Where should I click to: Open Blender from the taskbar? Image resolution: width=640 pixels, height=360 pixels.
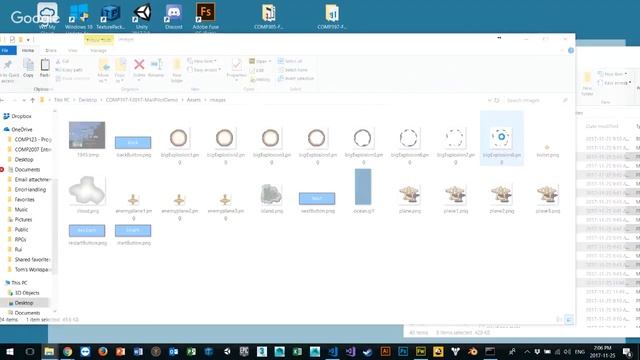pyautogui.click(x=473, y=351)
